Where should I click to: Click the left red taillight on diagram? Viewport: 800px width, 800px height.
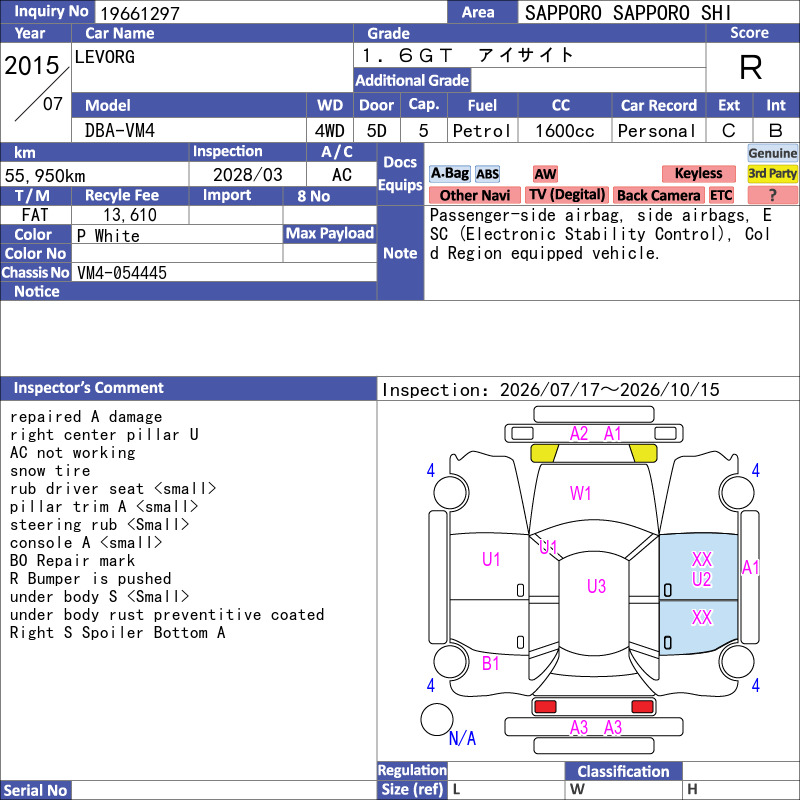coord(545,707)
